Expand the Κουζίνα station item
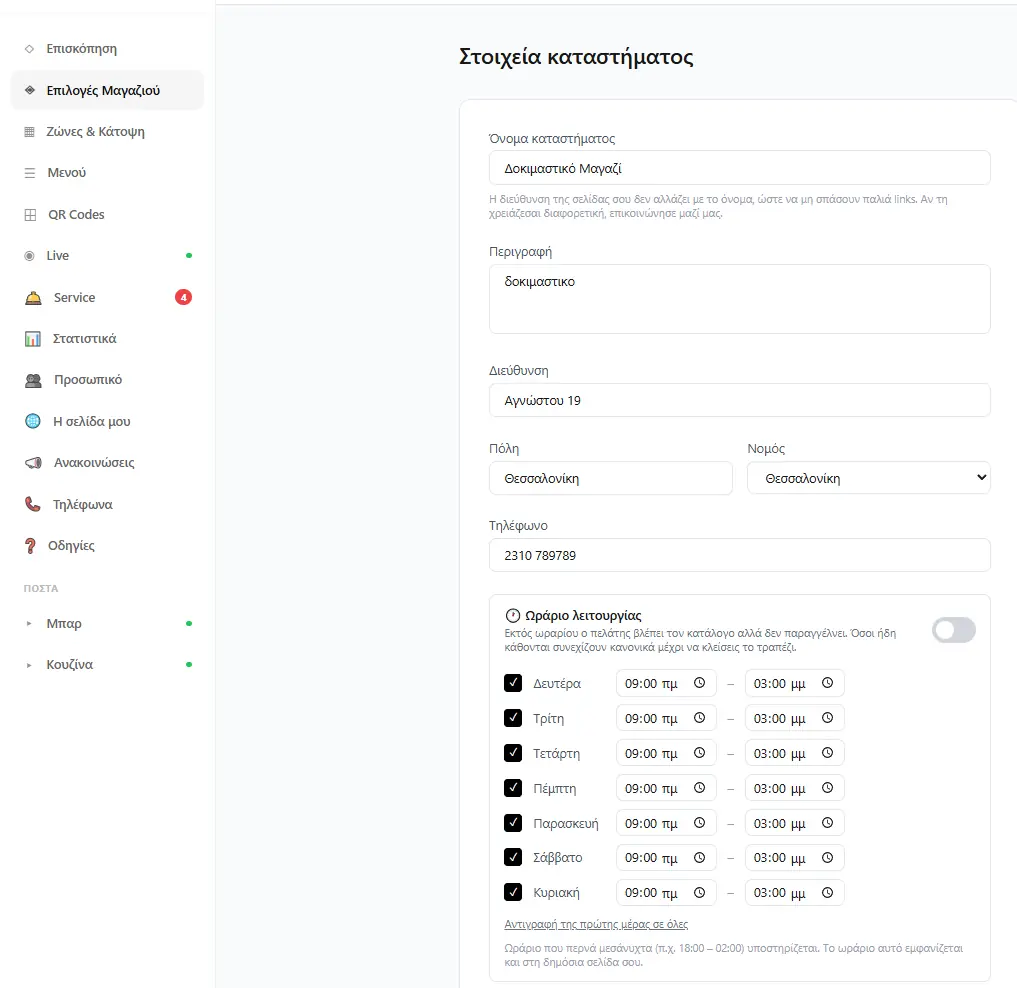1017x988 pixels. tap(108, 665)
